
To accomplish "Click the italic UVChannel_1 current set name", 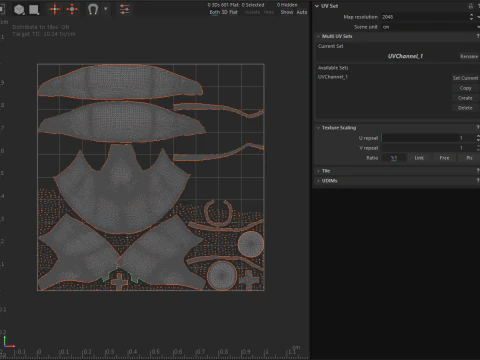I will [x=405, y=56].
